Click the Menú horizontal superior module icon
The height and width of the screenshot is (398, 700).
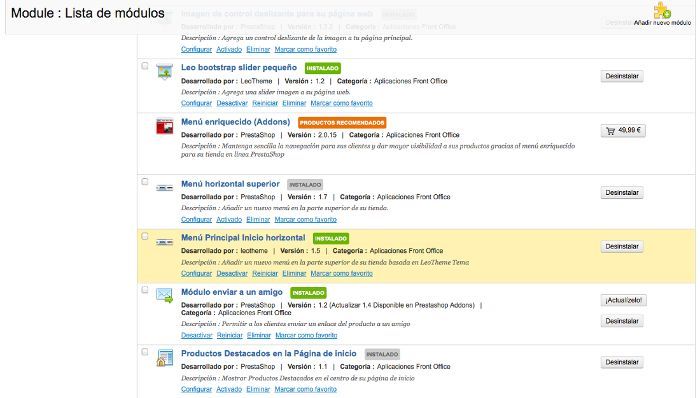(x=164, y=188)
